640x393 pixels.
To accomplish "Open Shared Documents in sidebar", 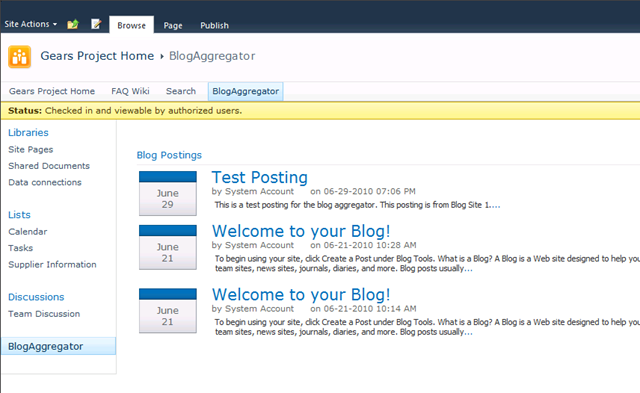I will (49, 166).
